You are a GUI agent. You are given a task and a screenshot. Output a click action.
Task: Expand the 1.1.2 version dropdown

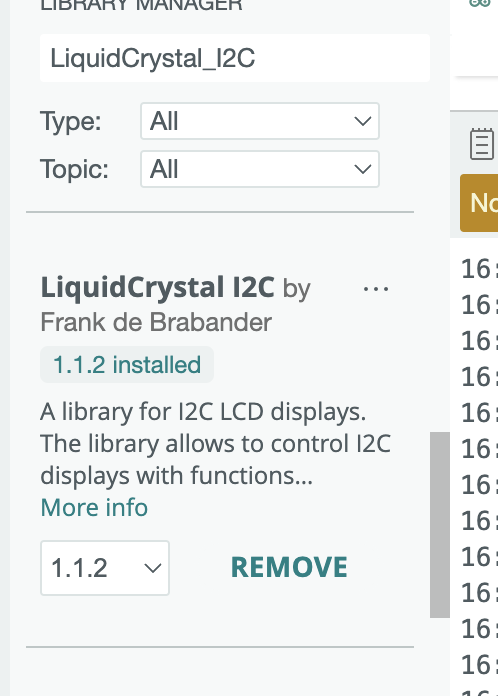[x=105, y=568]
